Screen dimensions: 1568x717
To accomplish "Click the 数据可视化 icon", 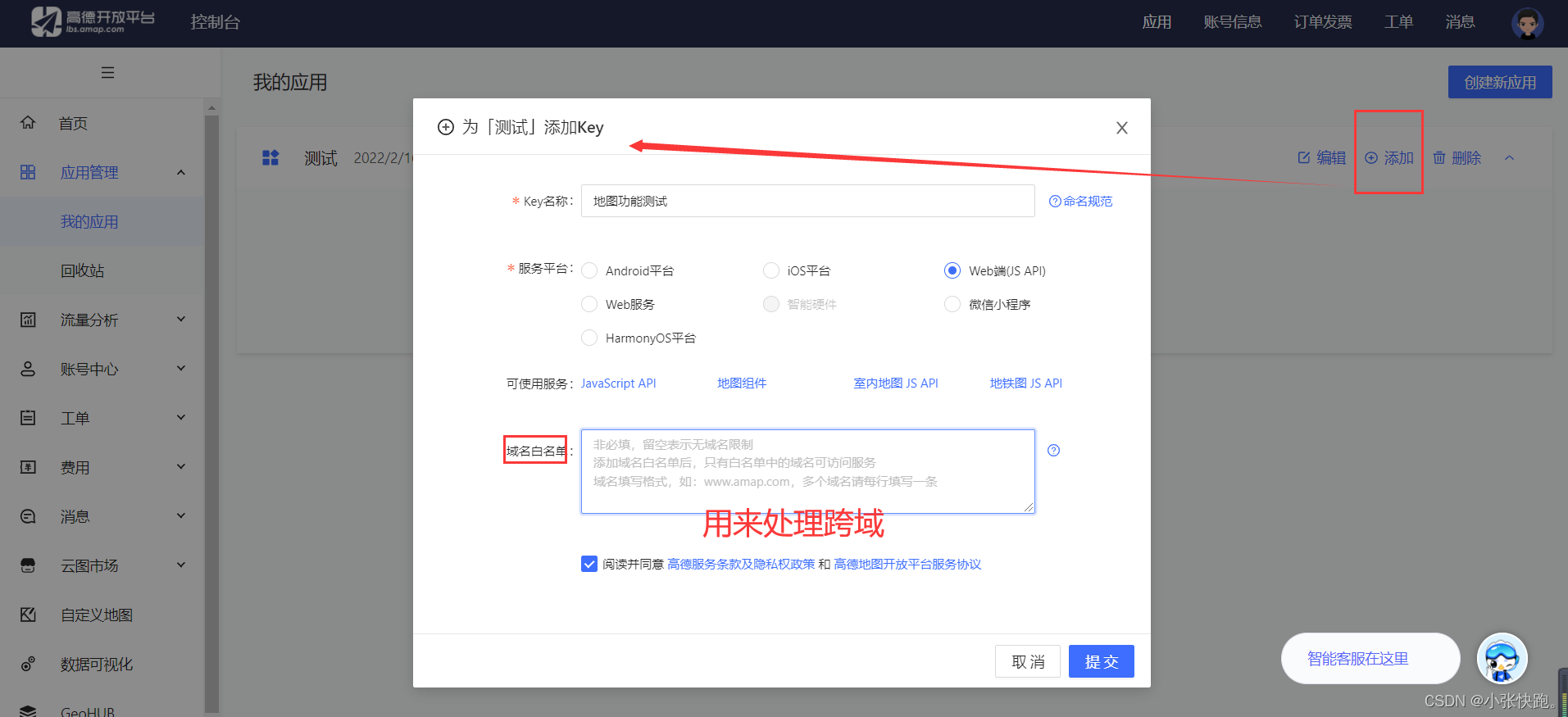I will click(28, 664).
